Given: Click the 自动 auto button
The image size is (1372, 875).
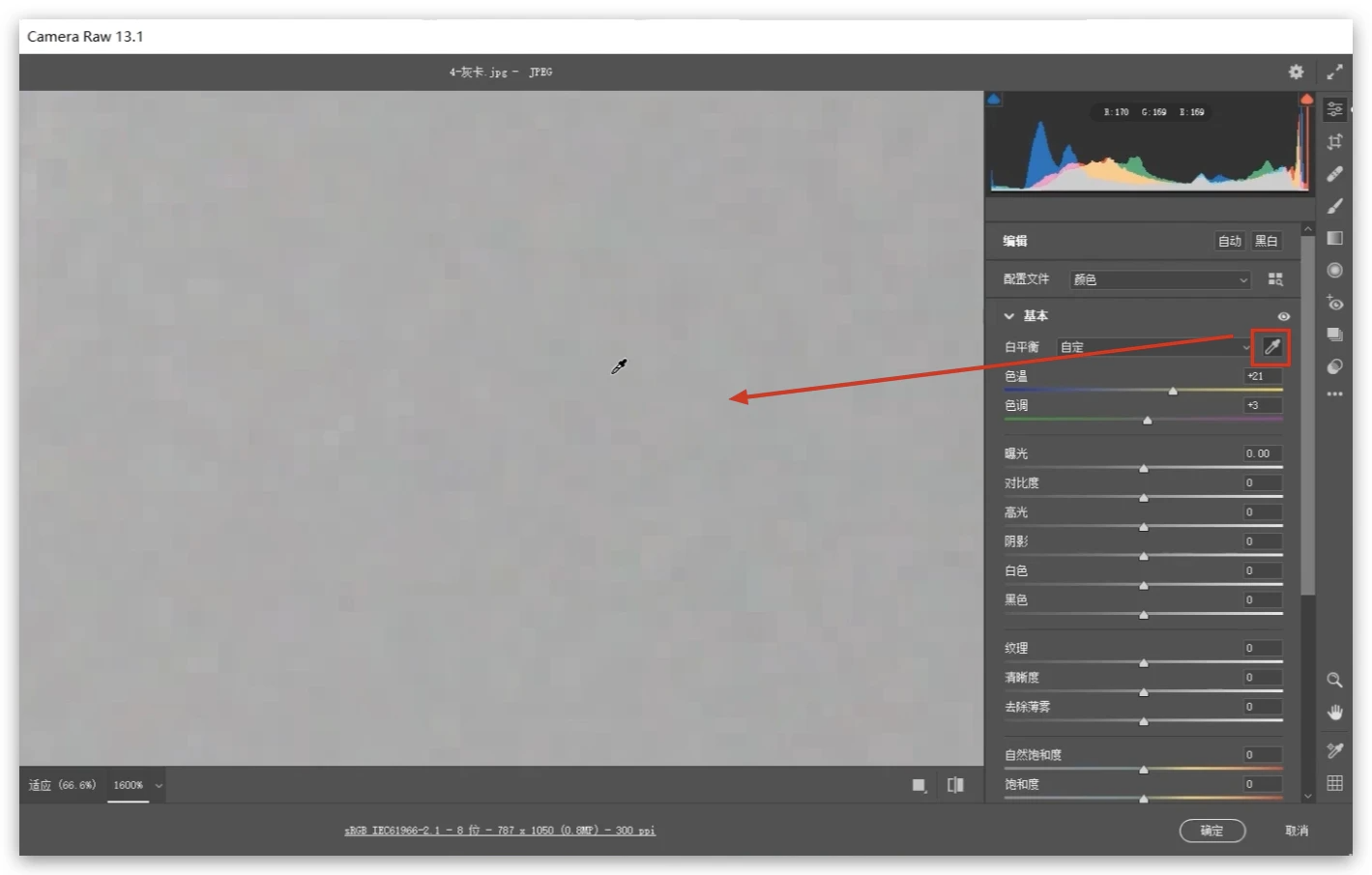Looking at the screenshot, I should tap(1229, 241).
